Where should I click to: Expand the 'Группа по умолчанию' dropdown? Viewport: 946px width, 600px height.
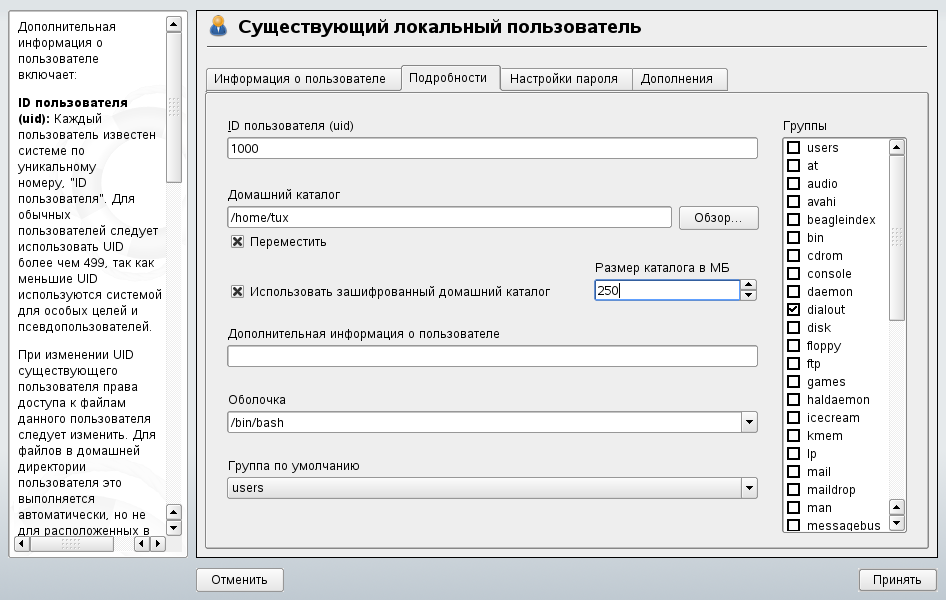point(748,488)
